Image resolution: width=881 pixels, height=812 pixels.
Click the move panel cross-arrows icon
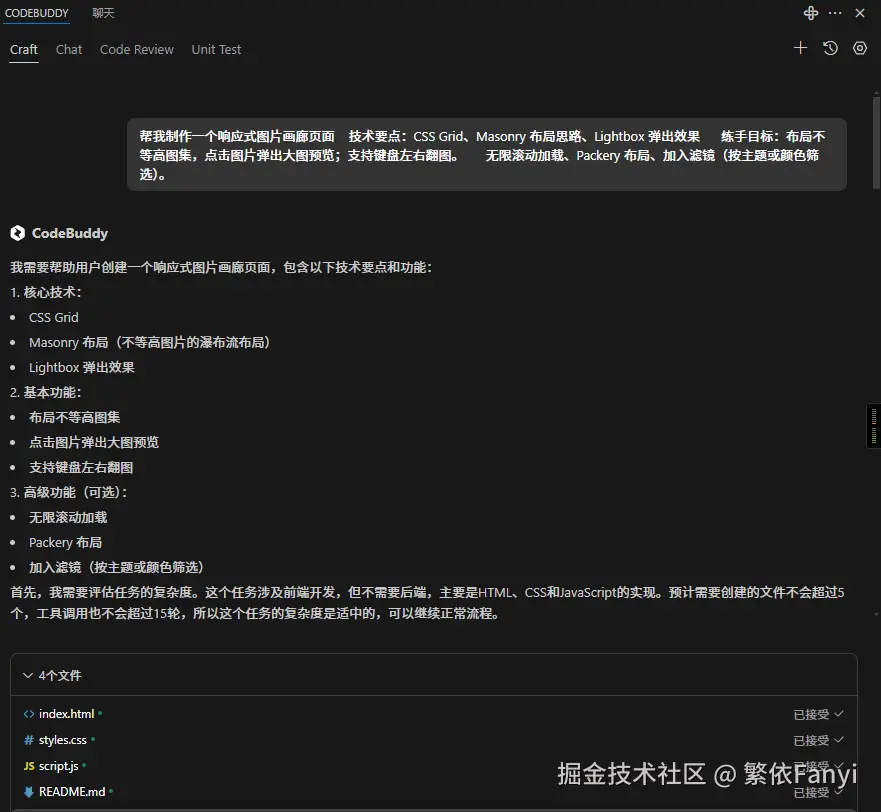(810, 13)
